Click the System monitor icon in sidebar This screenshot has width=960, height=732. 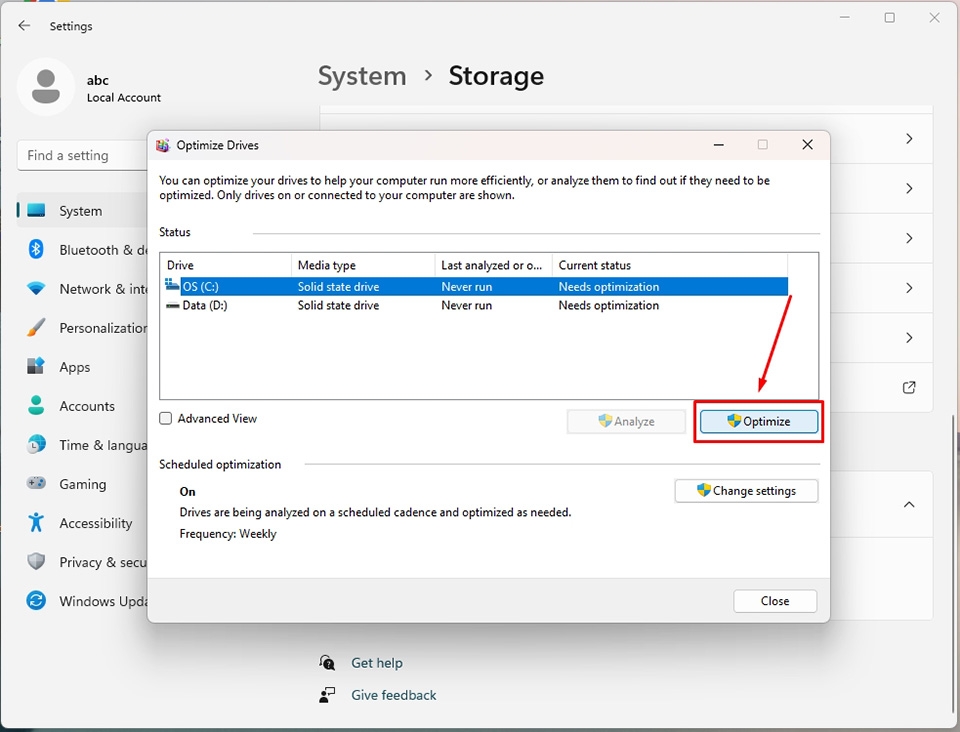click(x=36, y=211)
